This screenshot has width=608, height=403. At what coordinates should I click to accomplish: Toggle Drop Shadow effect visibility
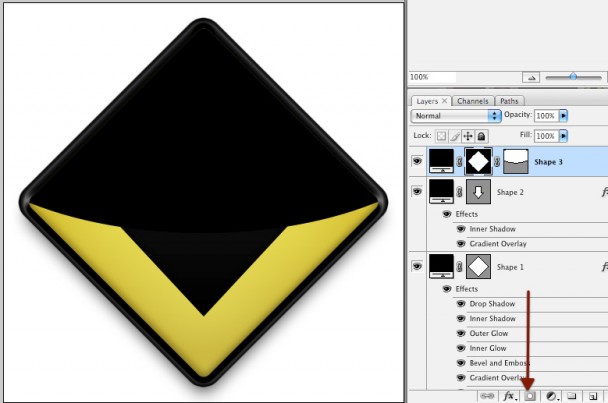tap(461, 304)
